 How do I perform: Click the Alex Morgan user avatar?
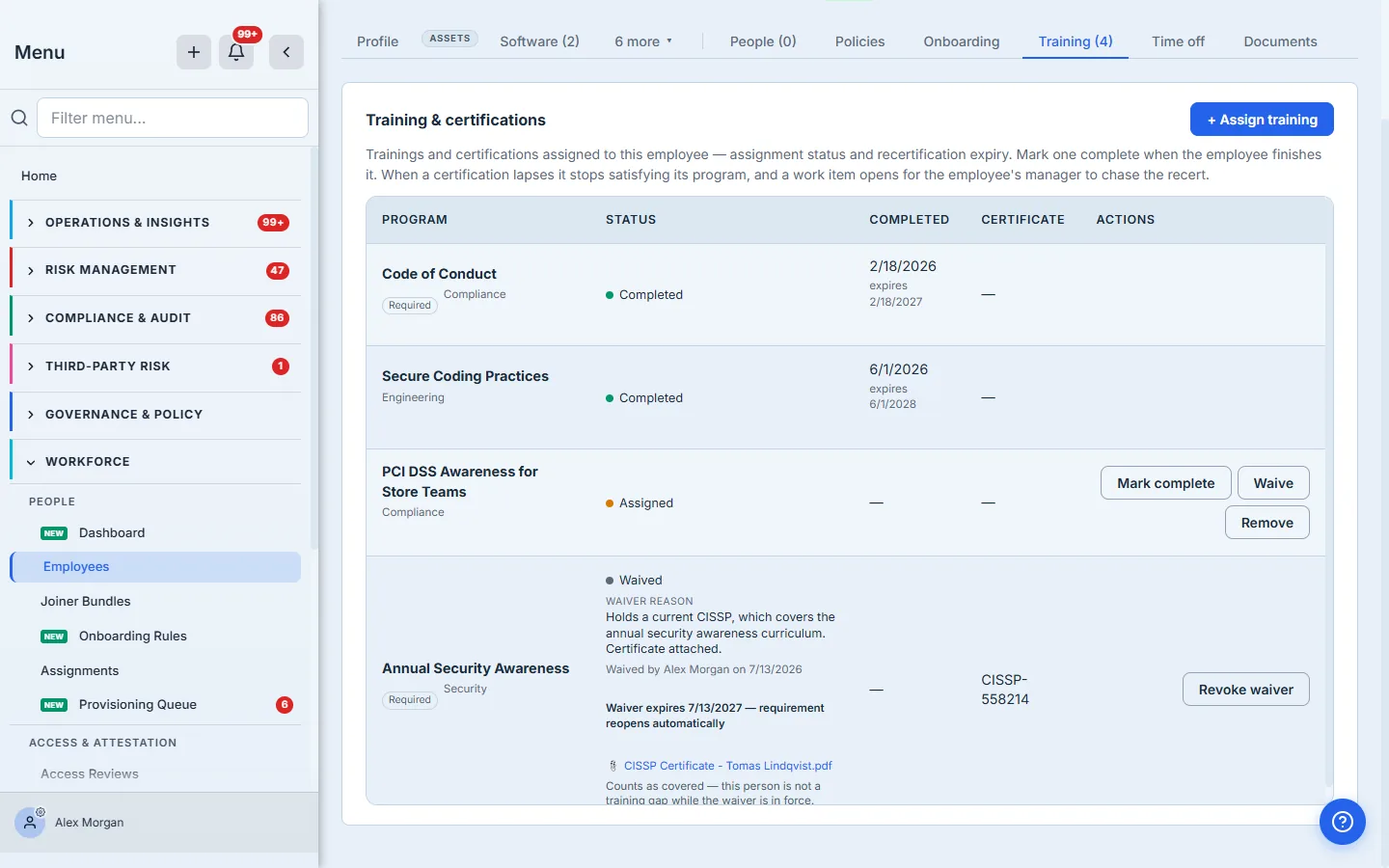coord(30,823)
